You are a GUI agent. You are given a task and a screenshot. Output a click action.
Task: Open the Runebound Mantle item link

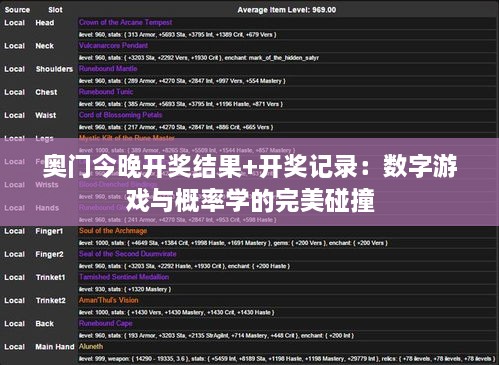pos(108,68)
